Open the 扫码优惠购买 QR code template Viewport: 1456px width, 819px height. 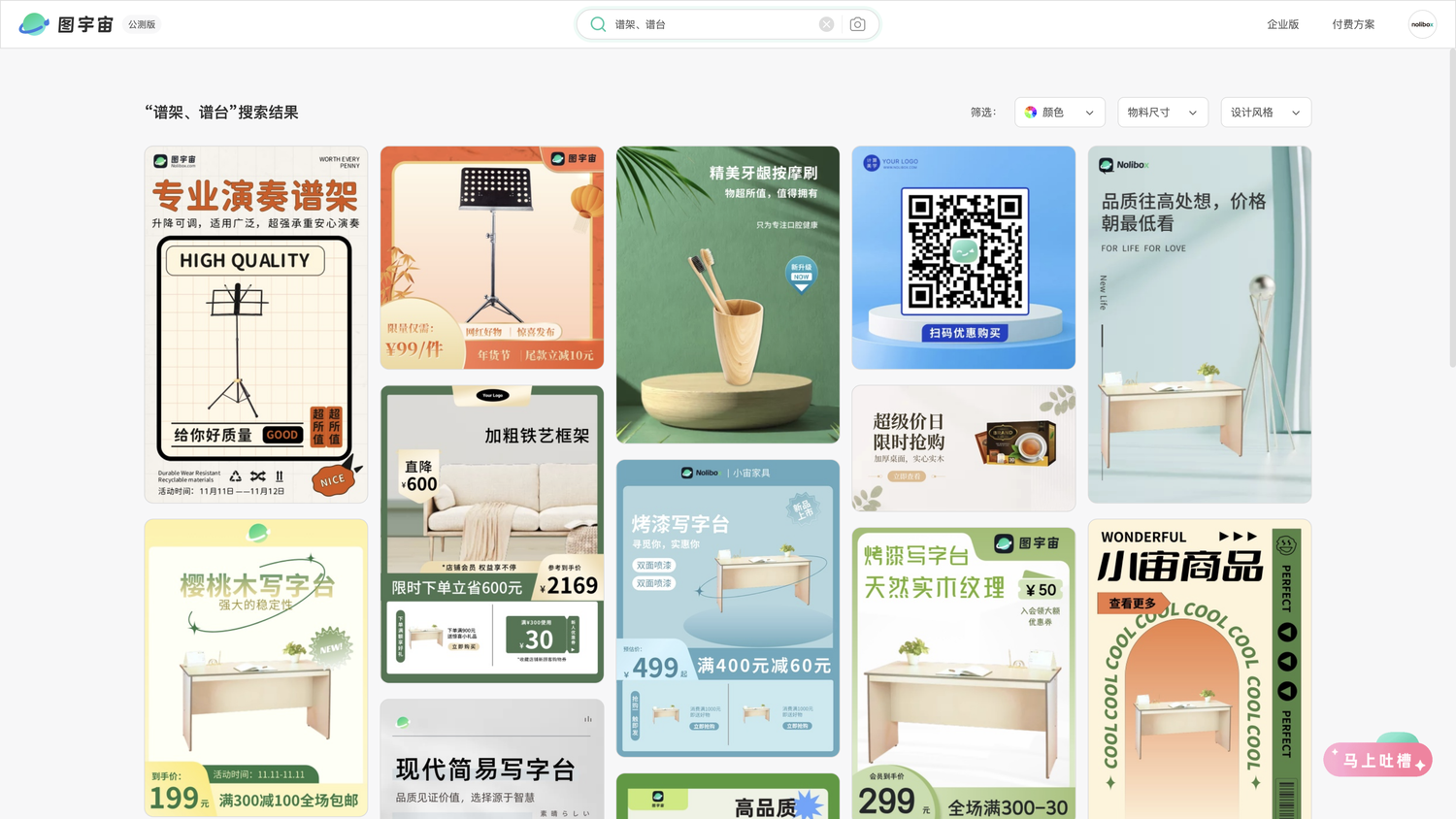coord(964,257)
